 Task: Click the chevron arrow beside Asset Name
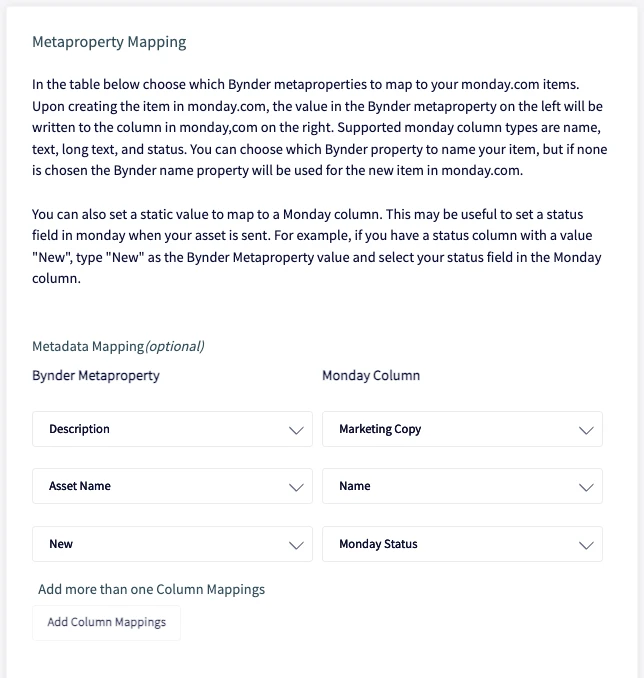tap(296, 487)
